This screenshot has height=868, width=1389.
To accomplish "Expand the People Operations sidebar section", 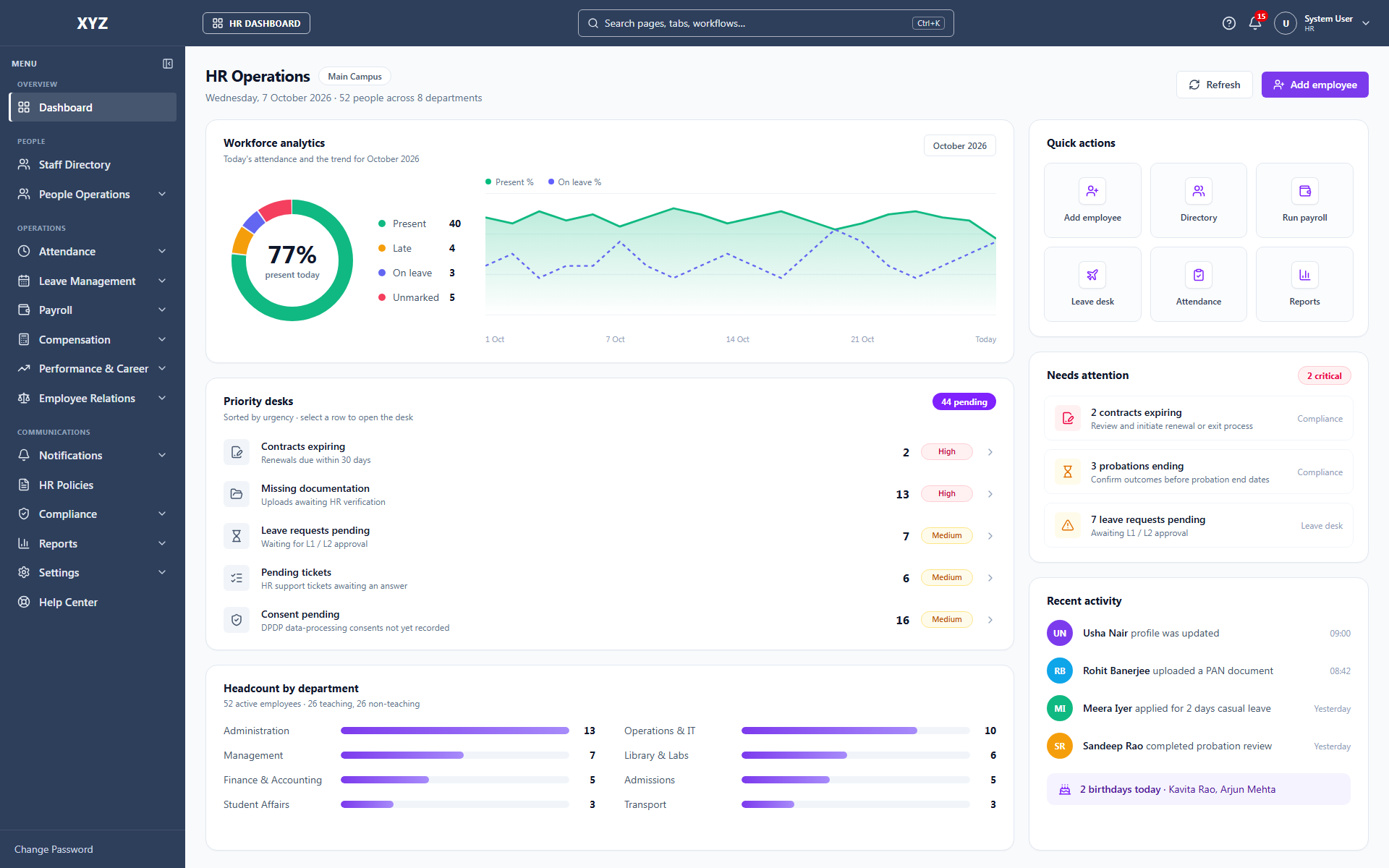I will [x=93, y=194].
